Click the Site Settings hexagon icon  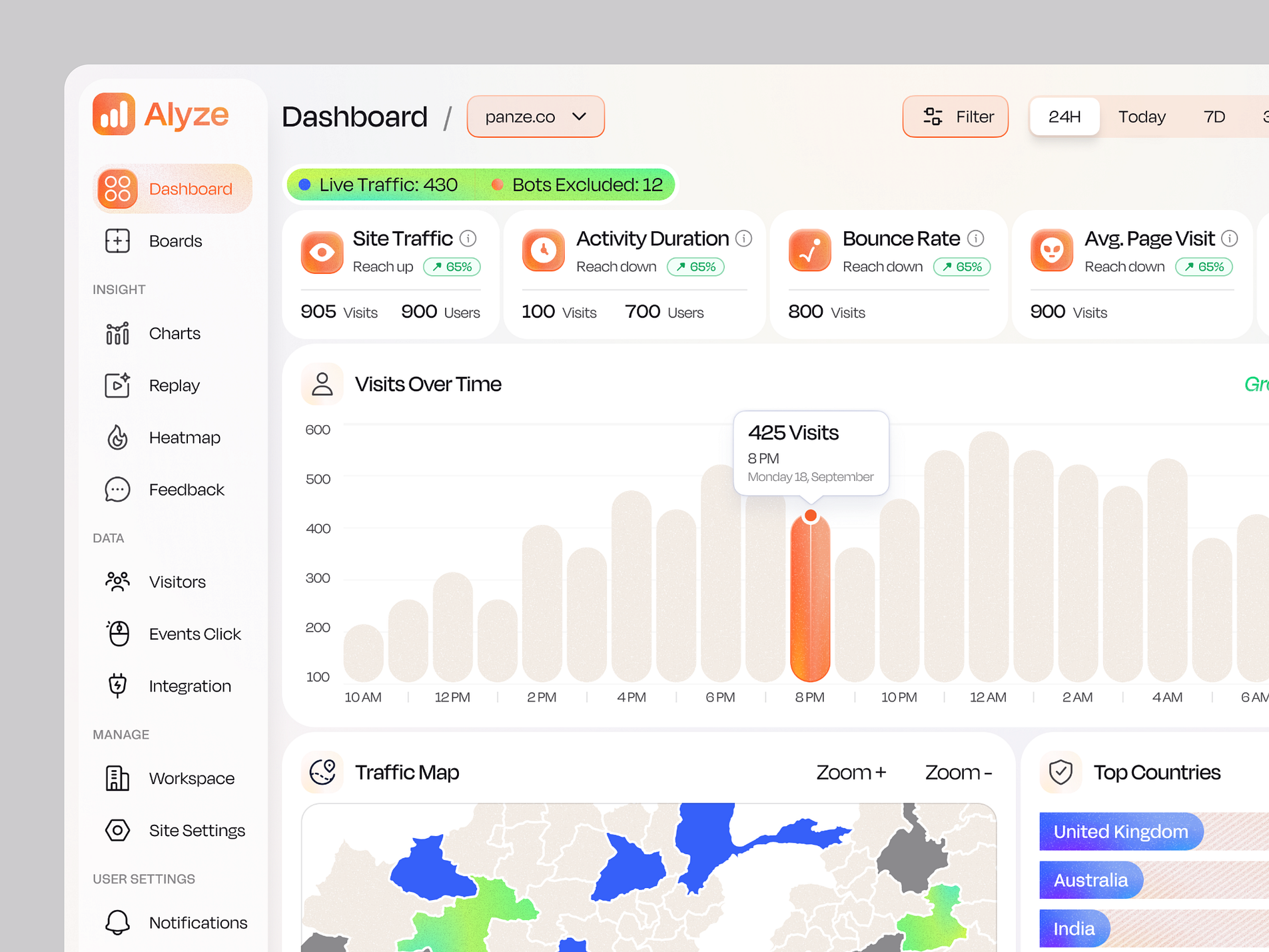117,830
